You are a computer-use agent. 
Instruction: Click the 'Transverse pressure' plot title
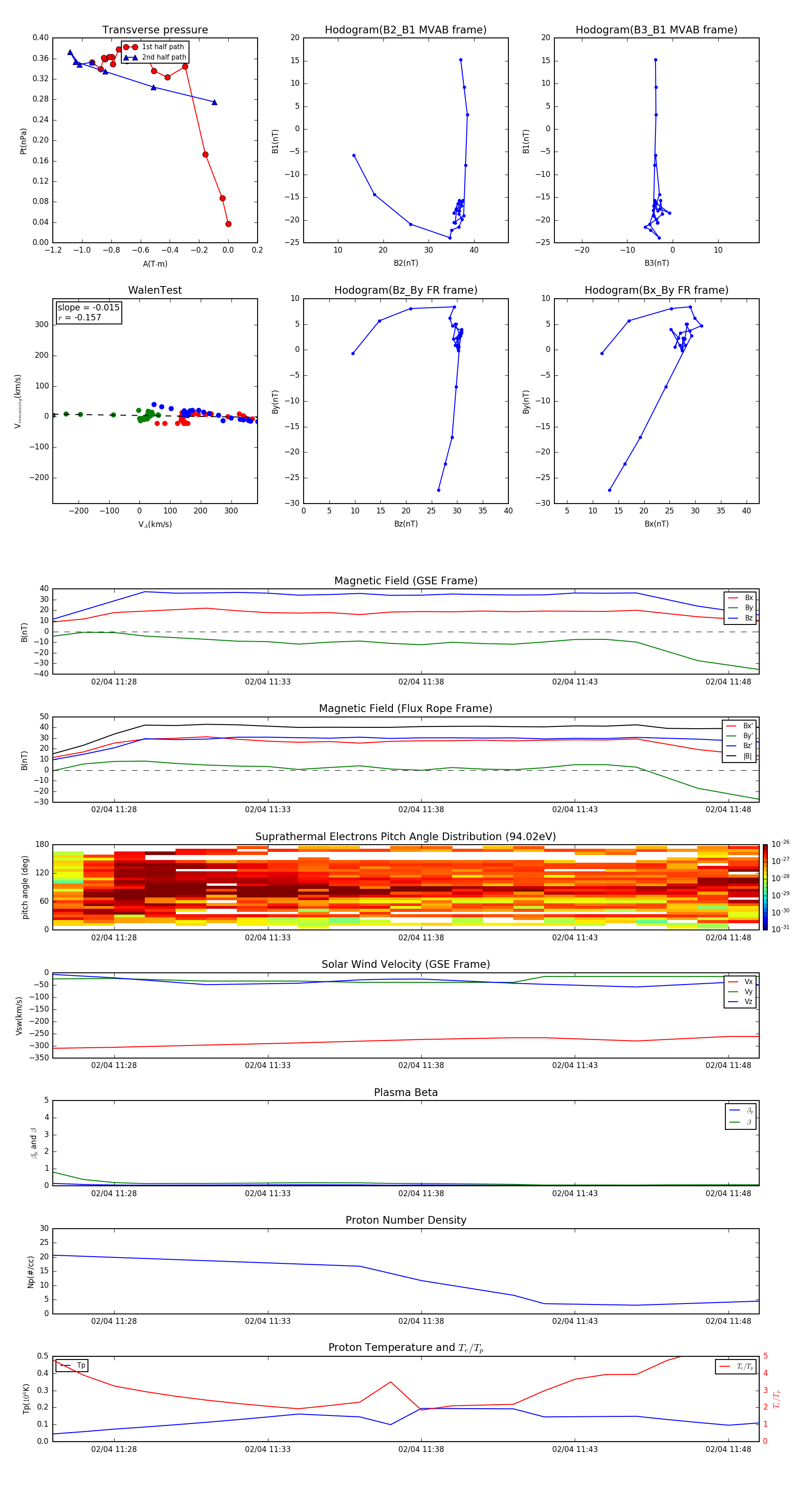pos(155,30)
